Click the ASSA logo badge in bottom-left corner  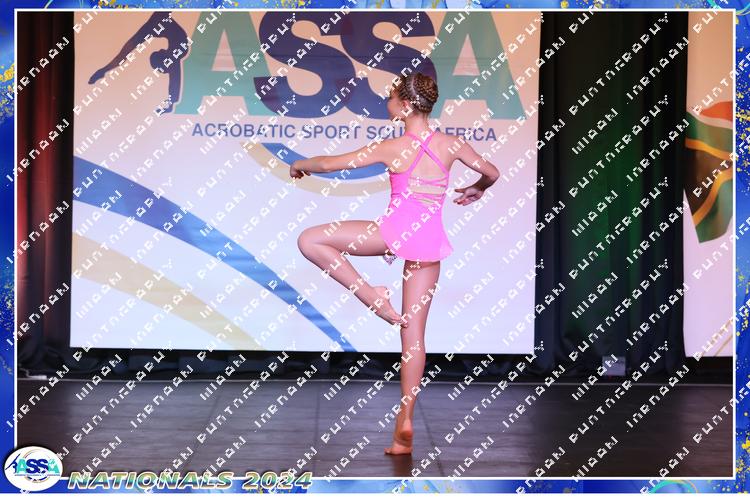pyautogui.click(x=32, y=468)
